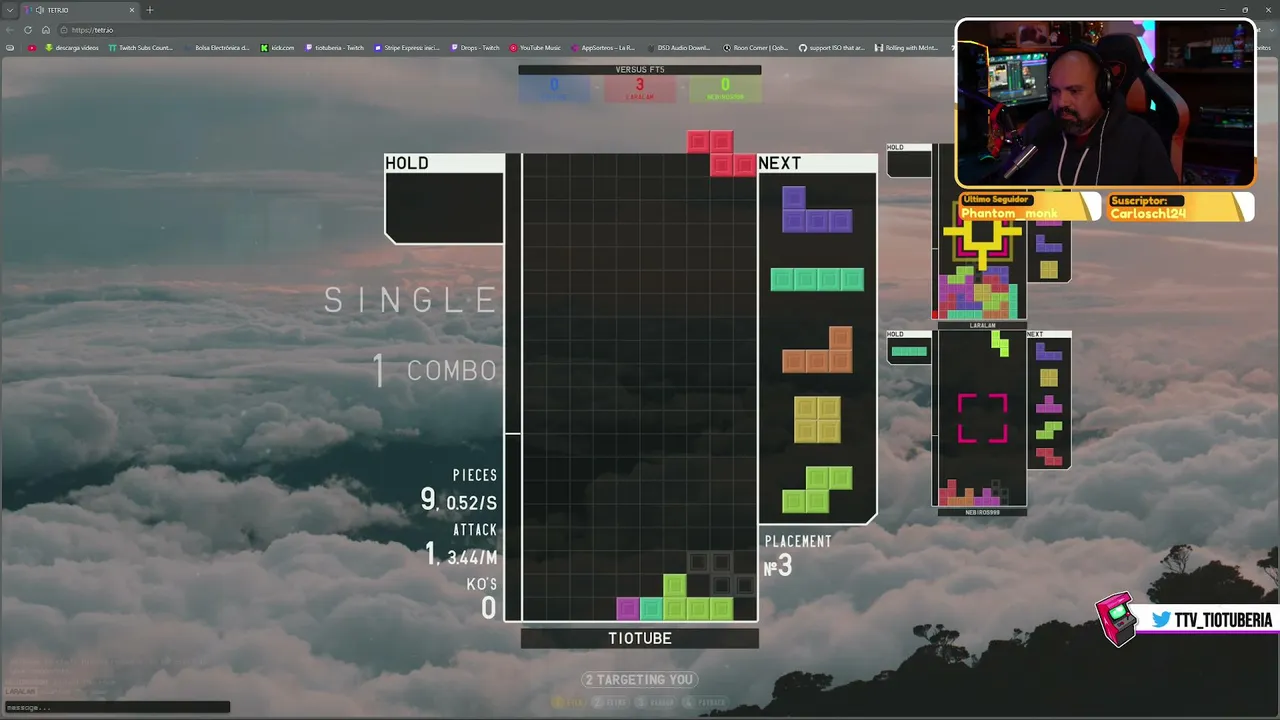Viewport: 1280px width, 720px height.
Task: Open the "Rolling with McInt..." bookmark
Action: point(906,48)
